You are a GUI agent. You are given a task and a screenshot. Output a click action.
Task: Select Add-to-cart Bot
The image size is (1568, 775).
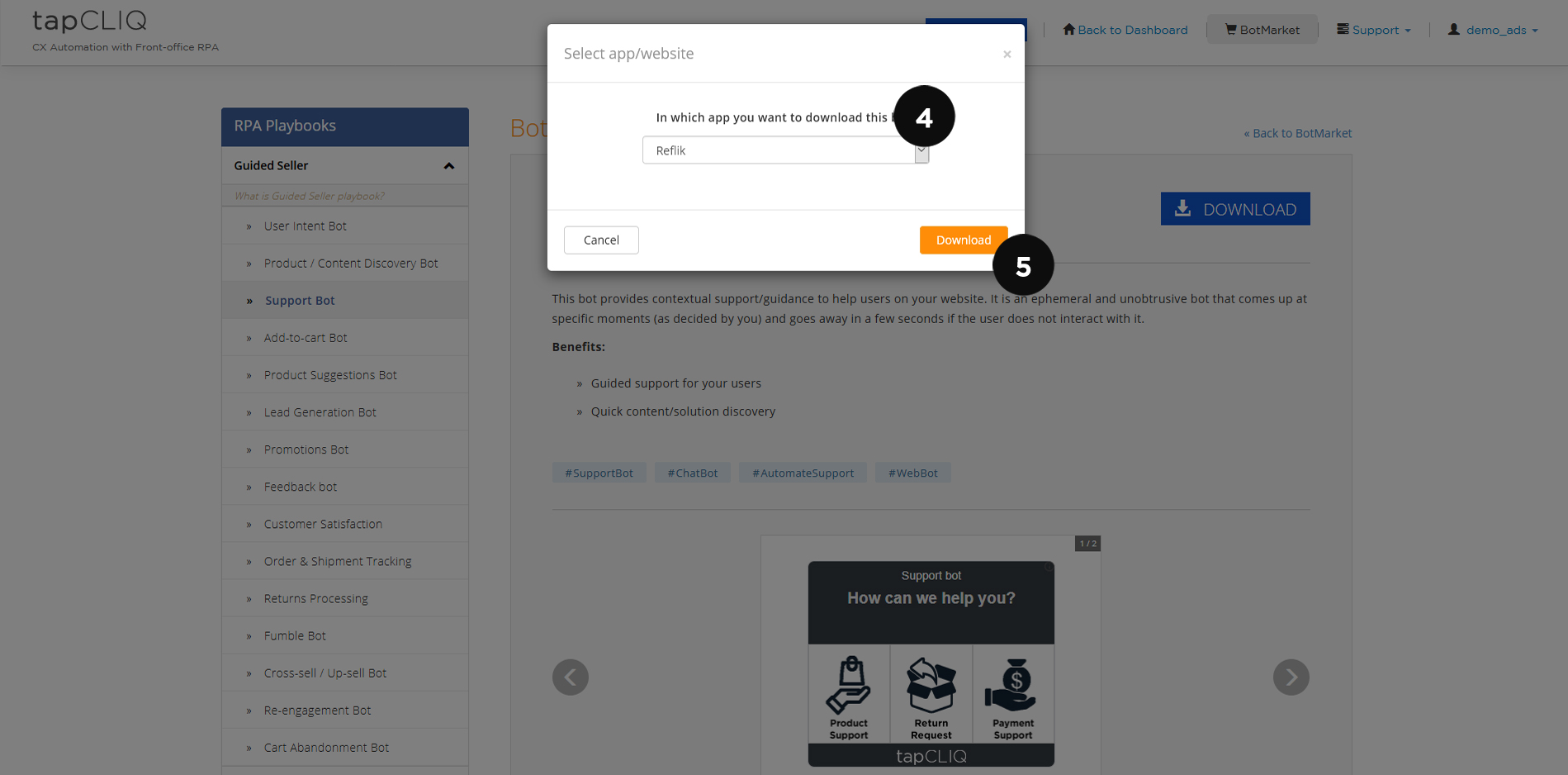345,337
